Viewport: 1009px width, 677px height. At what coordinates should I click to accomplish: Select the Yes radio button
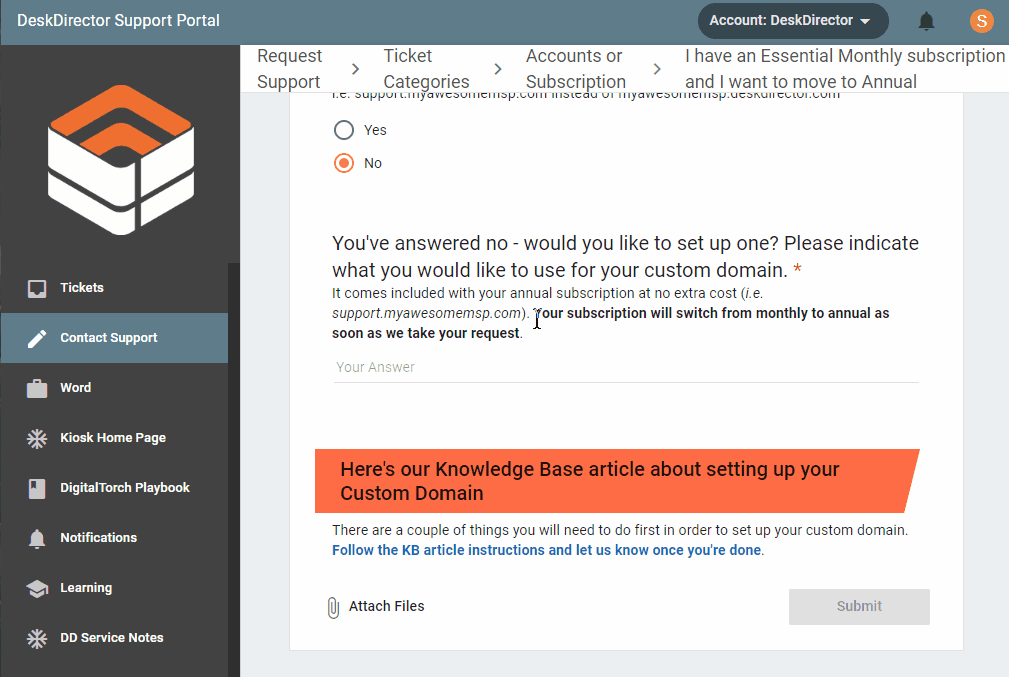click(x=344, y=130)
